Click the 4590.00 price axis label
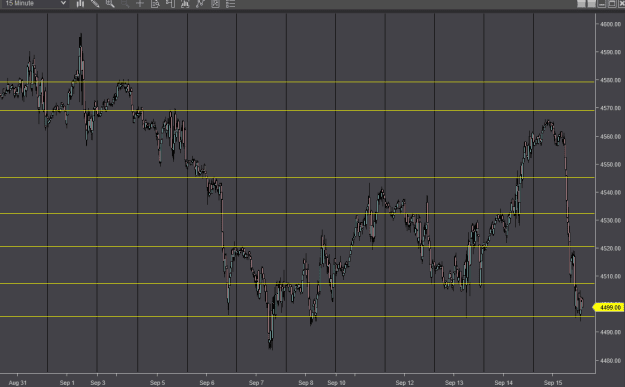This screenshot has height=387, width=625. click(x=610, y=52)
